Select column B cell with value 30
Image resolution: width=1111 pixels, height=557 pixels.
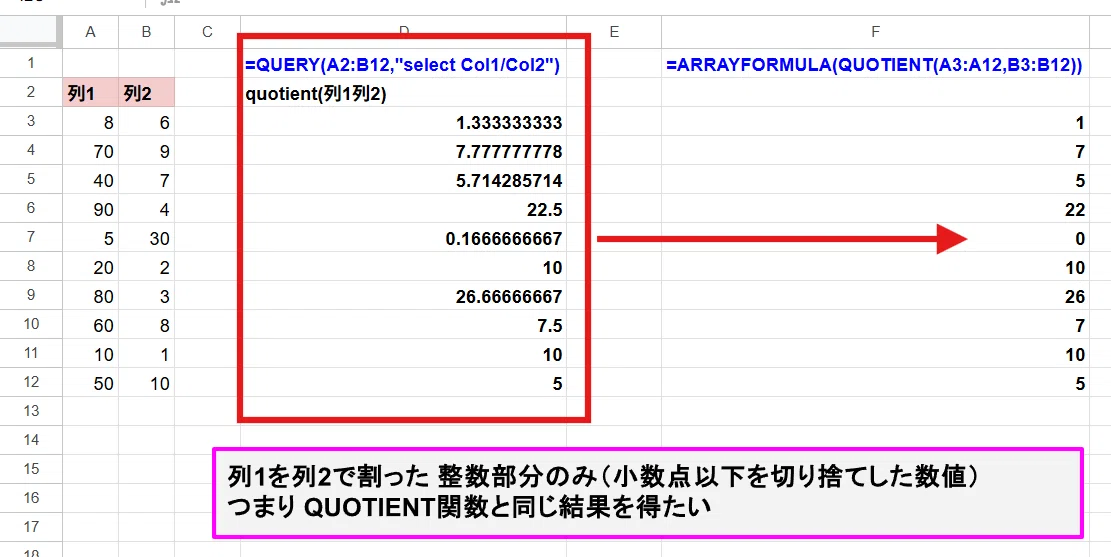click(x=146, y=237)
